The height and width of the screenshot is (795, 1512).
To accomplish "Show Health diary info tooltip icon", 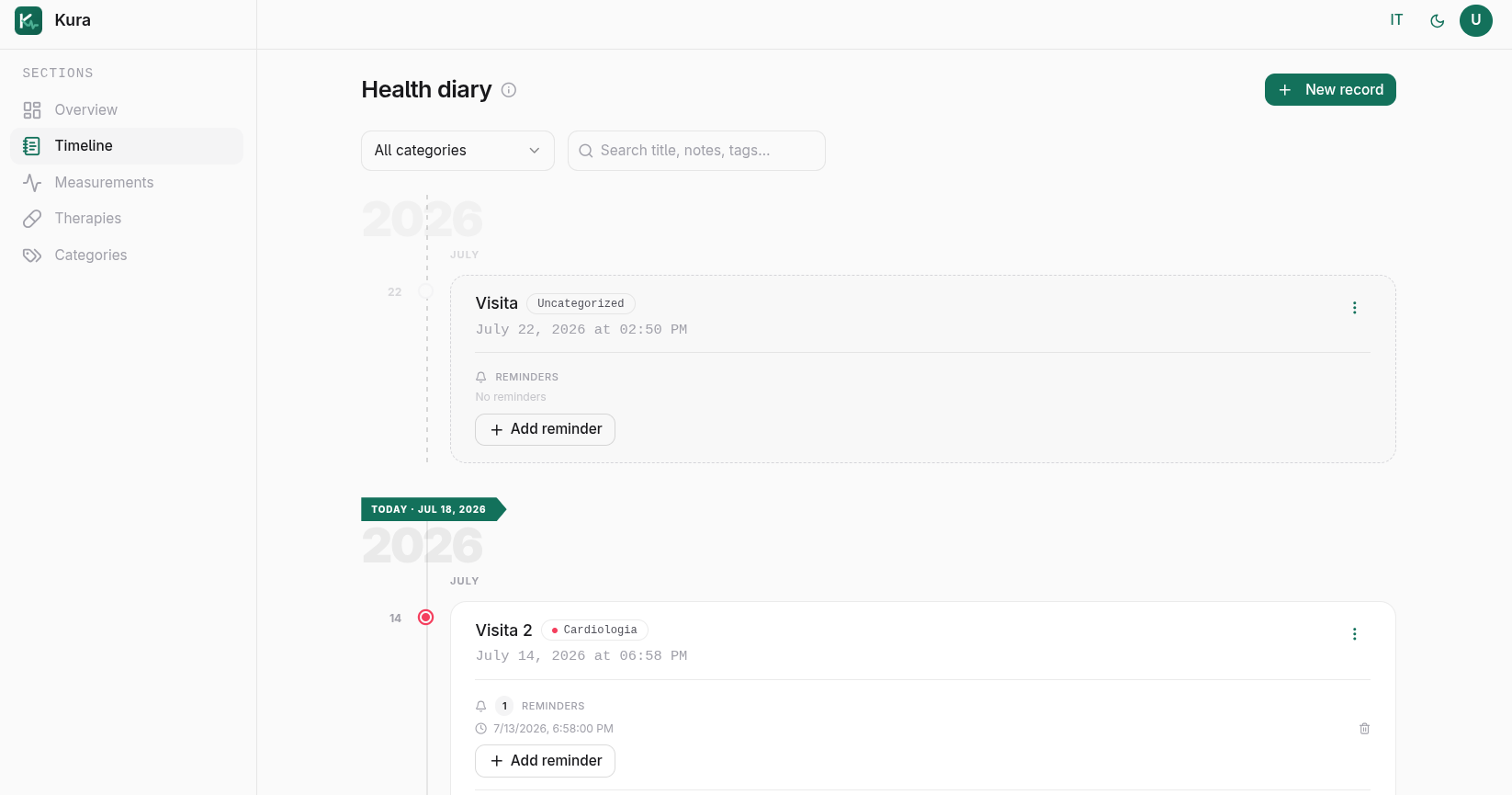I will [x=509, y=90].
